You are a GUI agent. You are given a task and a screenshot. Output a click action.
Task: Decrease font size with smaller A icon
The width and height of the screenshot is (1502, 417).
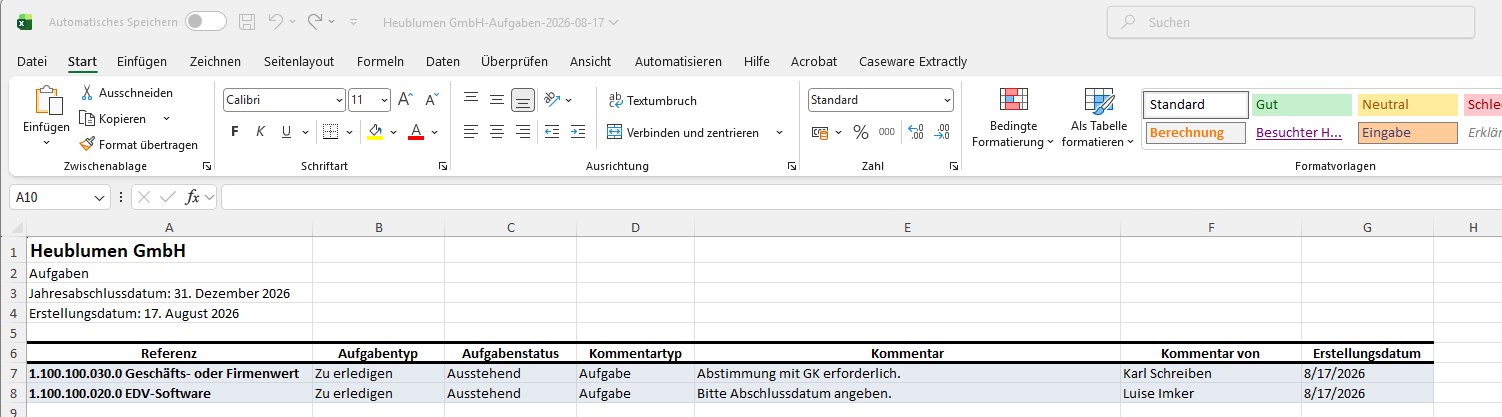pyautogui.click(x=432, y=100)
